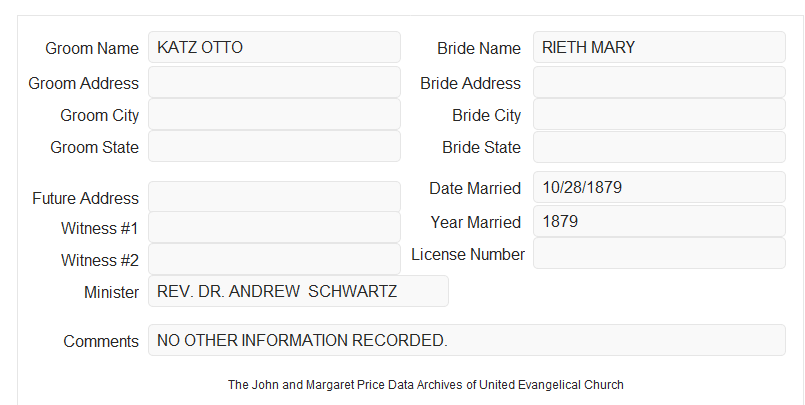The height and width of the screenshot is (405, 805).
Task: Focus the empty Witness #2 field
Action: (274, 259)
